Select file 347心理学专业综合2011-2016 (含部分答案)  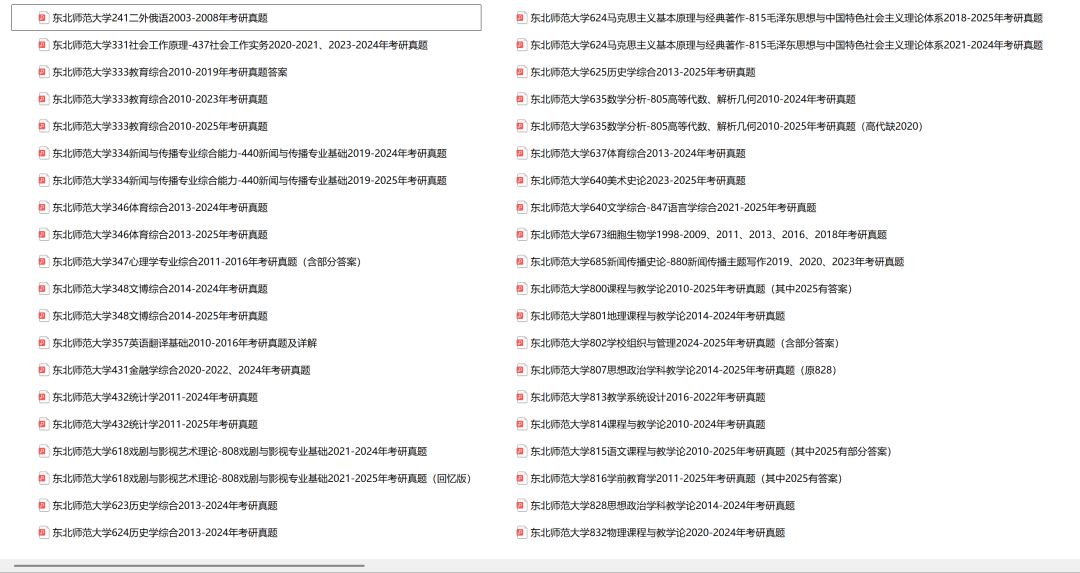click(207, 262)
